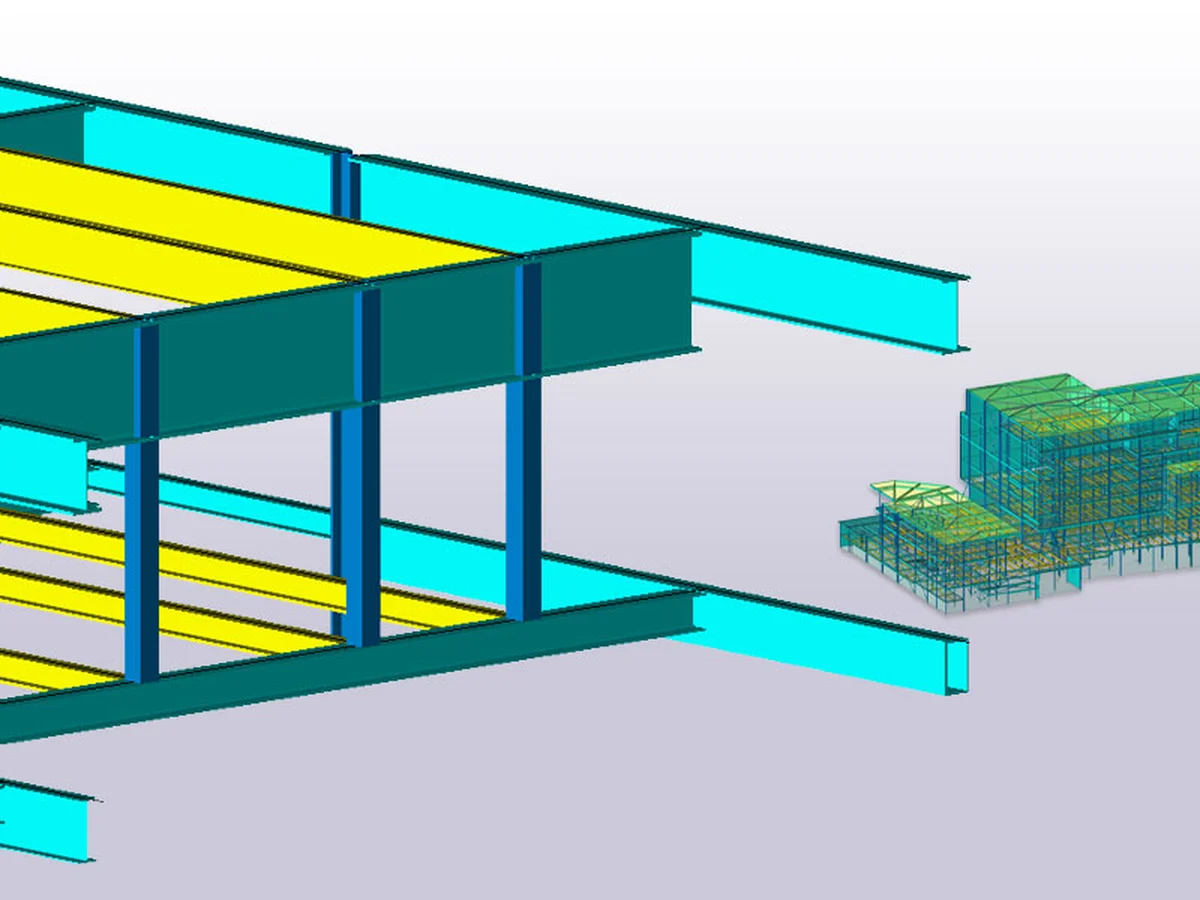Select the lower cyan beam extending right
1200x900 pixels.
pos(820,640)
